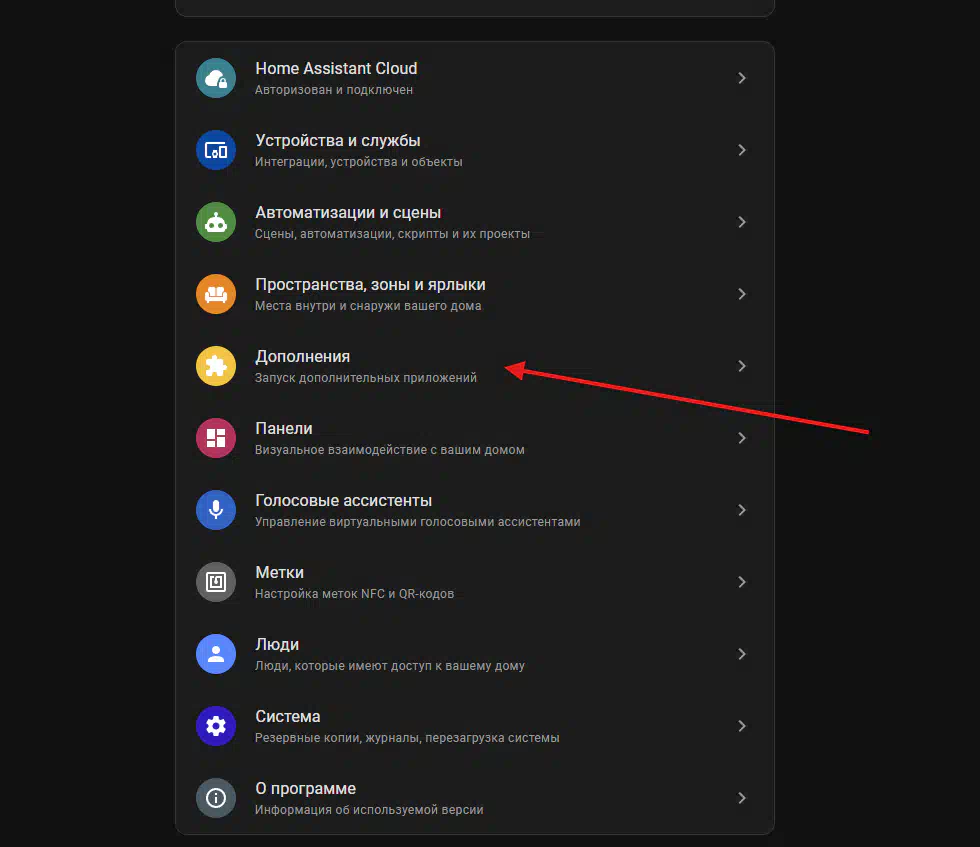
Task: Click the Панели dashboard icon
Action: 216,438
